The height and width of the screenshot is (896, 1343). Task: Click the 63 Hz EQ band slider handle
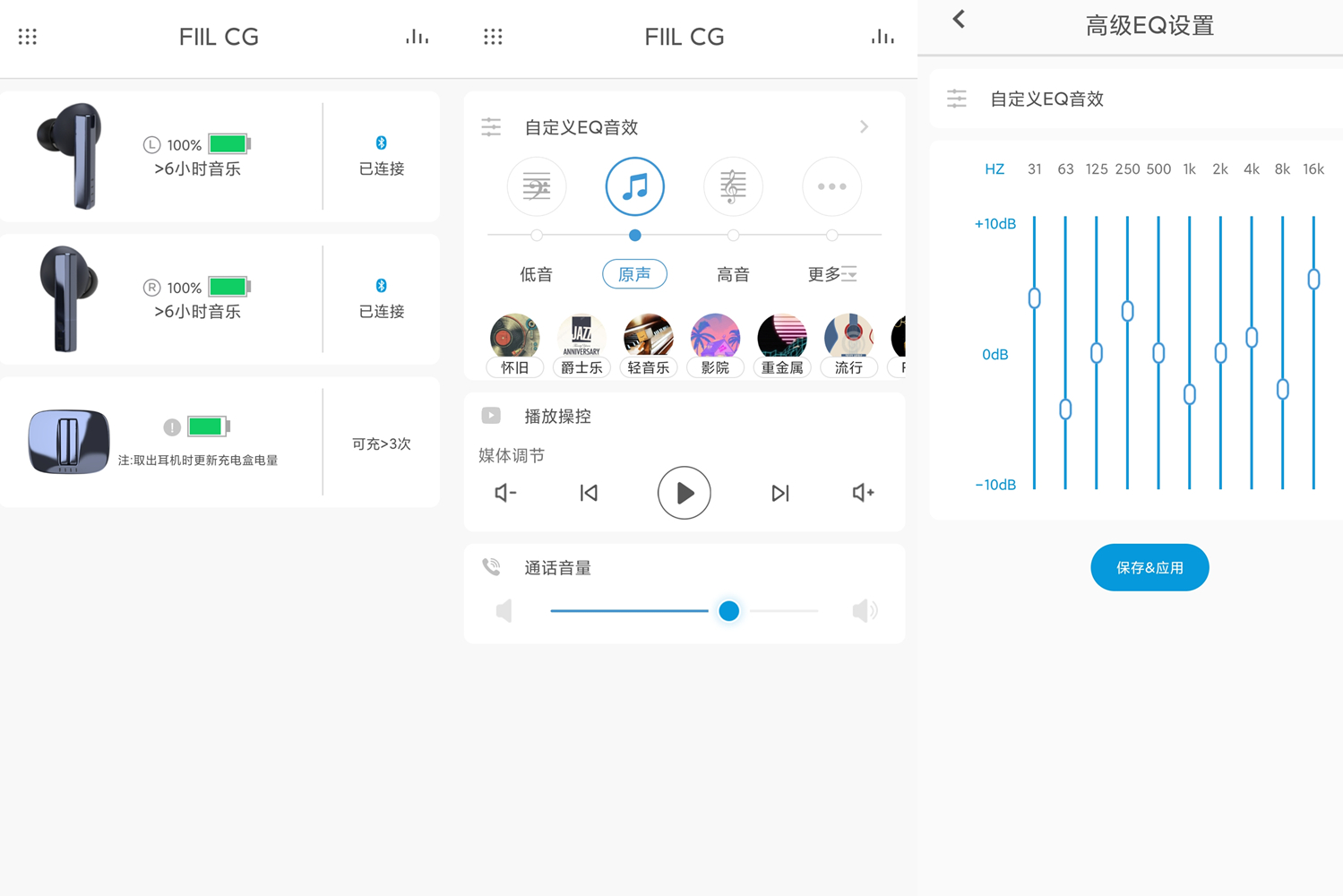pos(1065,409)
